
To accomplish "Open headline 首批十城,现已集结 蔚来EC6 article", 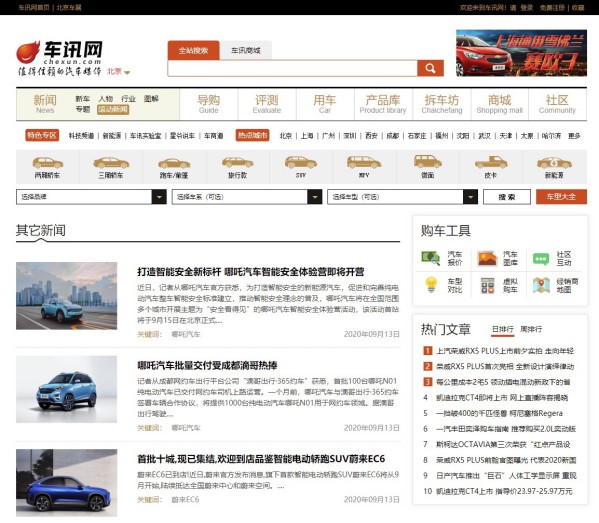I will pos(261,459).
